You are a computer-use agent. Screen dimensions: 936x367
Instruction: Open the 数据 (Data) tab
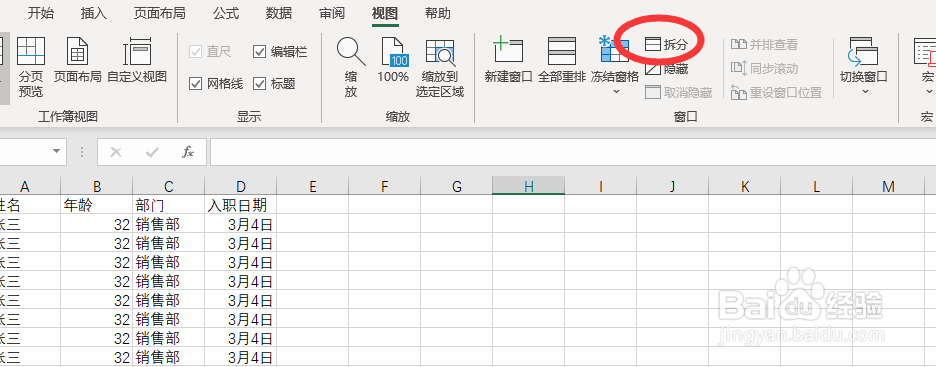point(279,13)
